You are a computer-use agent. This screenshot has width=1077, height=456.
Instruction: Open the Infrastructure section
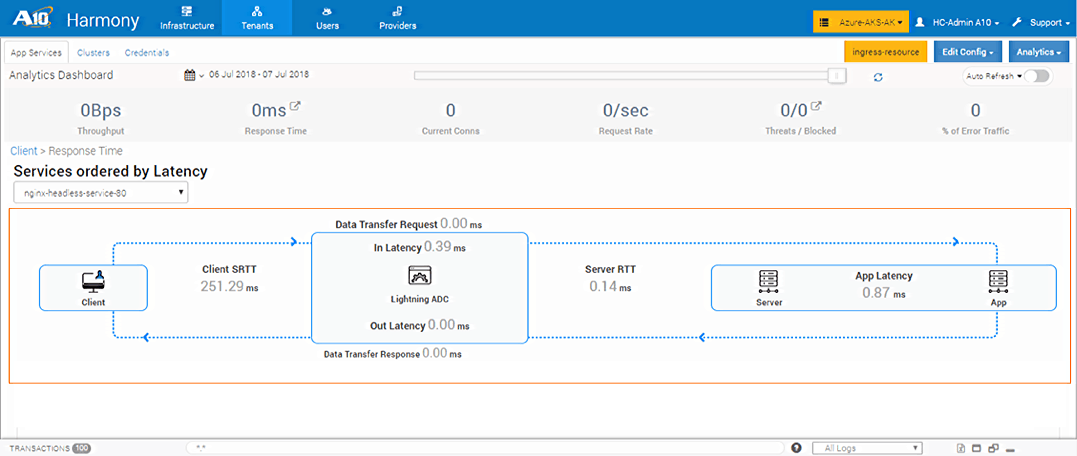pyautogui.click(x=187, y=19)
